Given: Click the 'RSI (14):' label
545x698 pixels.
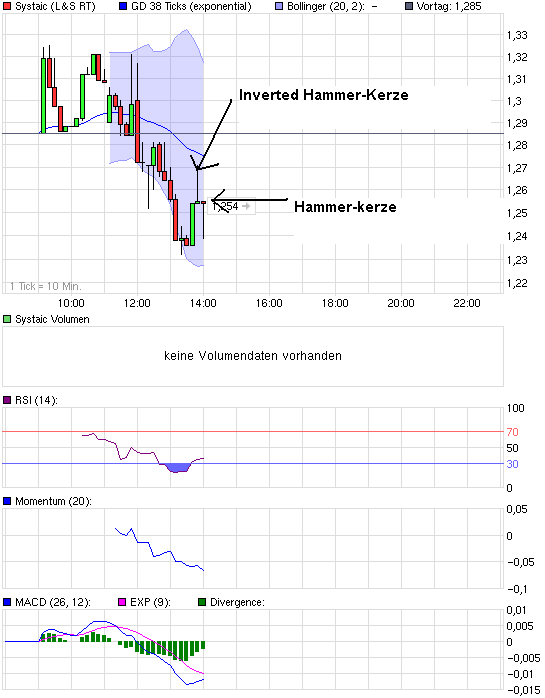Looking at the screenshot, I should 36,400.
